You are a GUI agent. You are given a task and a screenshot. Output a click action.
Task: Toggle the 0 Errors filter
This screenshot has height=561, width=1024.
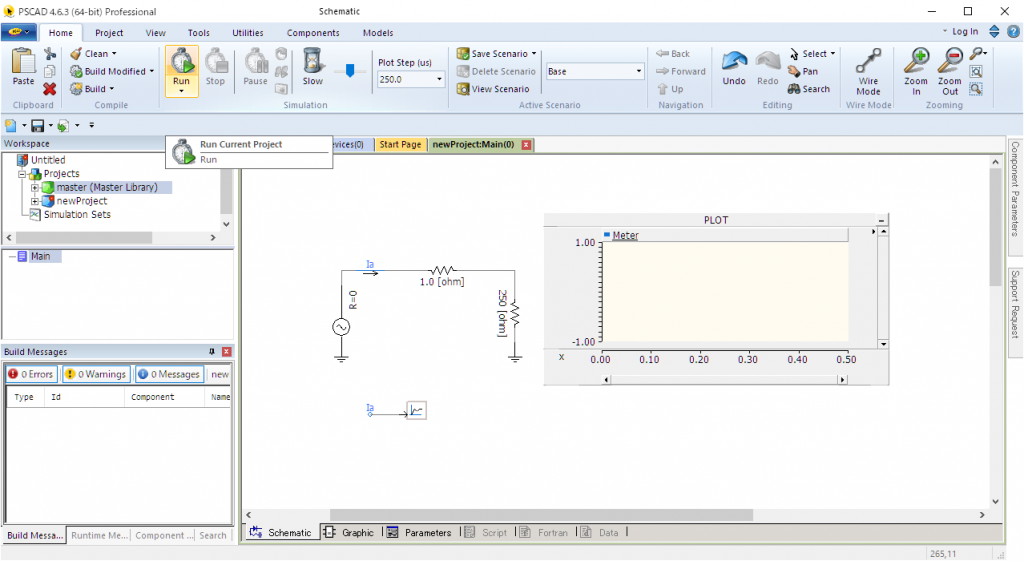30,374
